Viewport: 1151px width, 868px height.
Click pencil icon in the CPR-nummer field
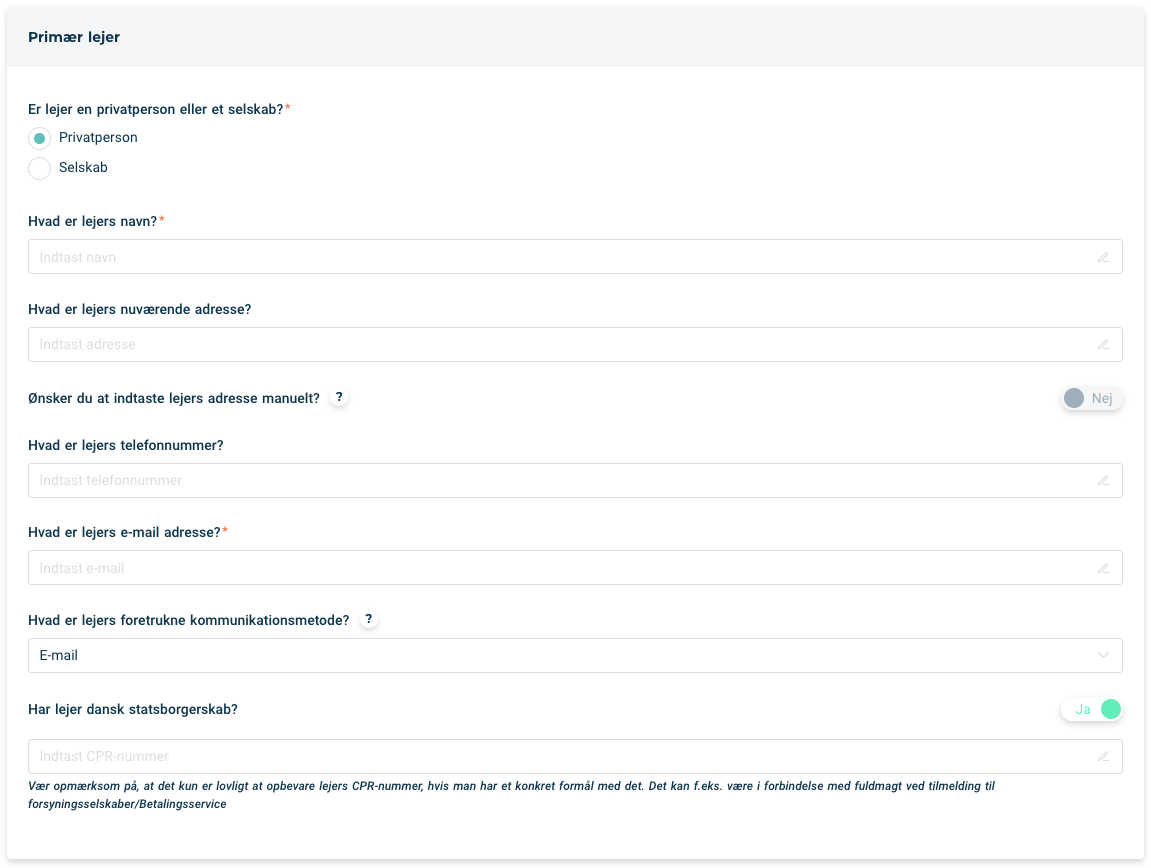(x=1103, y=756)
